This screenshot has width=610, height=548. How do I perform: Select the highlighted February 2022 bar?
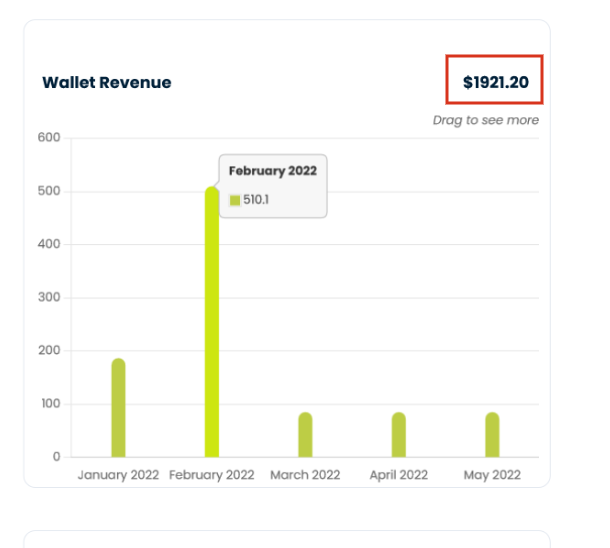click(212, 322)
